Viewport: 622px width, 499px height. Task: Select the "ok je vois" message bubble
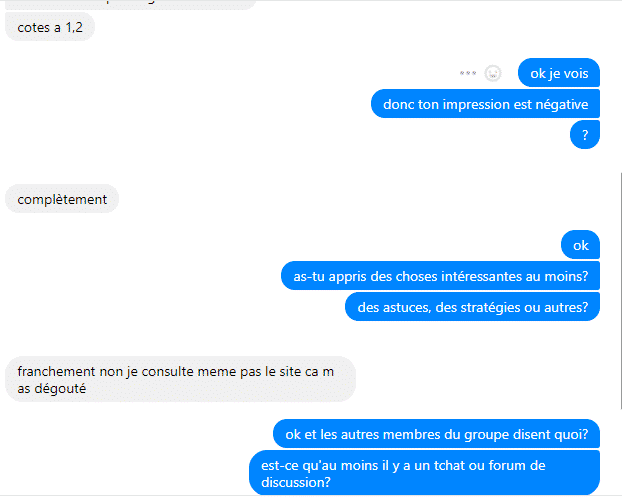coord(559,73)
